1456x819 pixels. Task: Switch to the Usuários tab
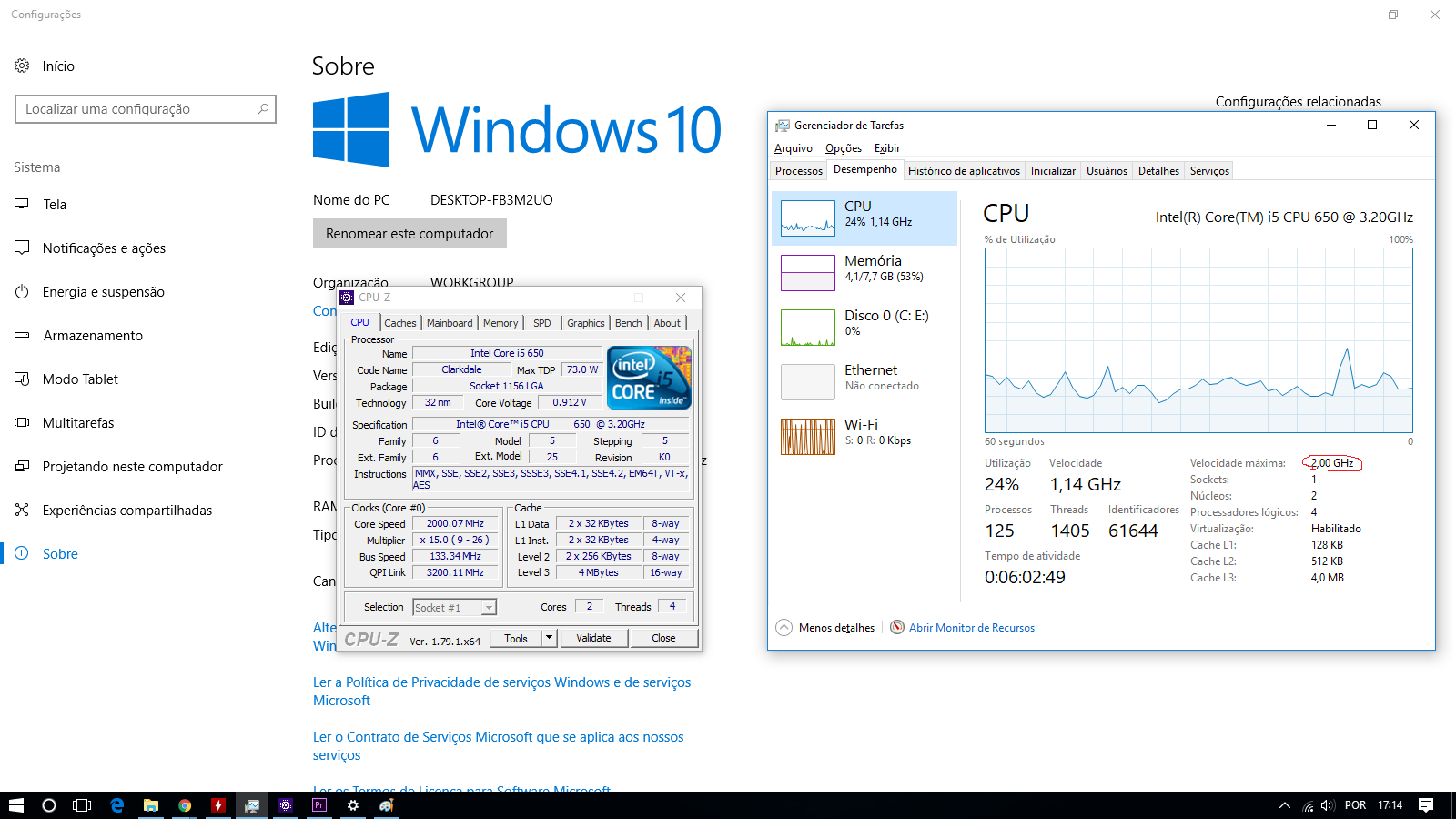[x=1107, y=171]
